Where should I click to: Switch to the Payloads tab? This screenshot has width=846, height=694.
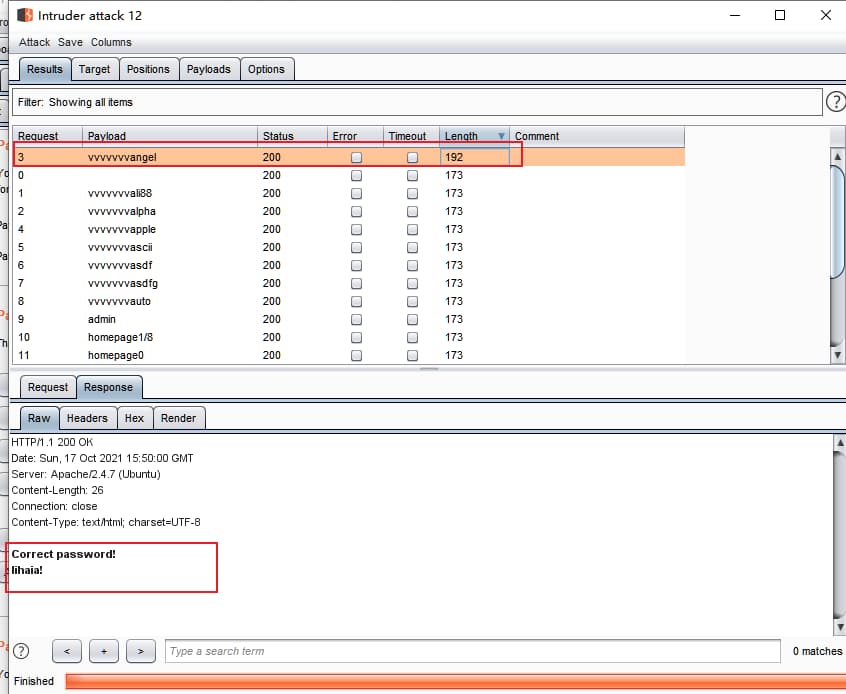[x=209, y=69]
